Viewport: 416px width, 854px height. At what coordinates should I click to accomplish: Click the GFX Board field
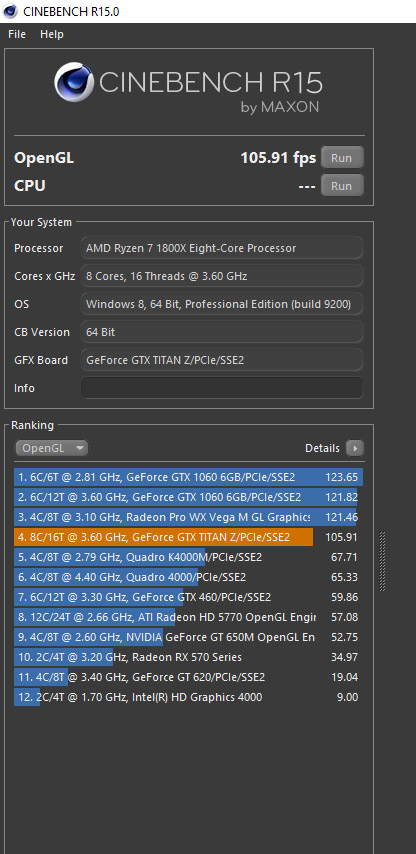(x=222, y=360)
